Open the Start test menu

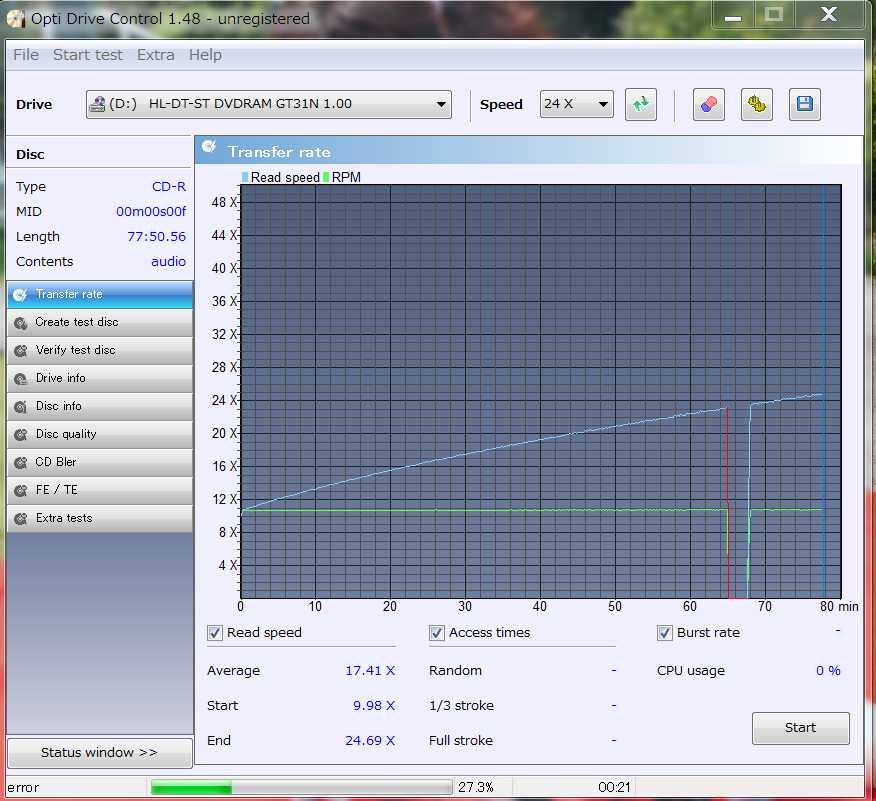(88, 55)
